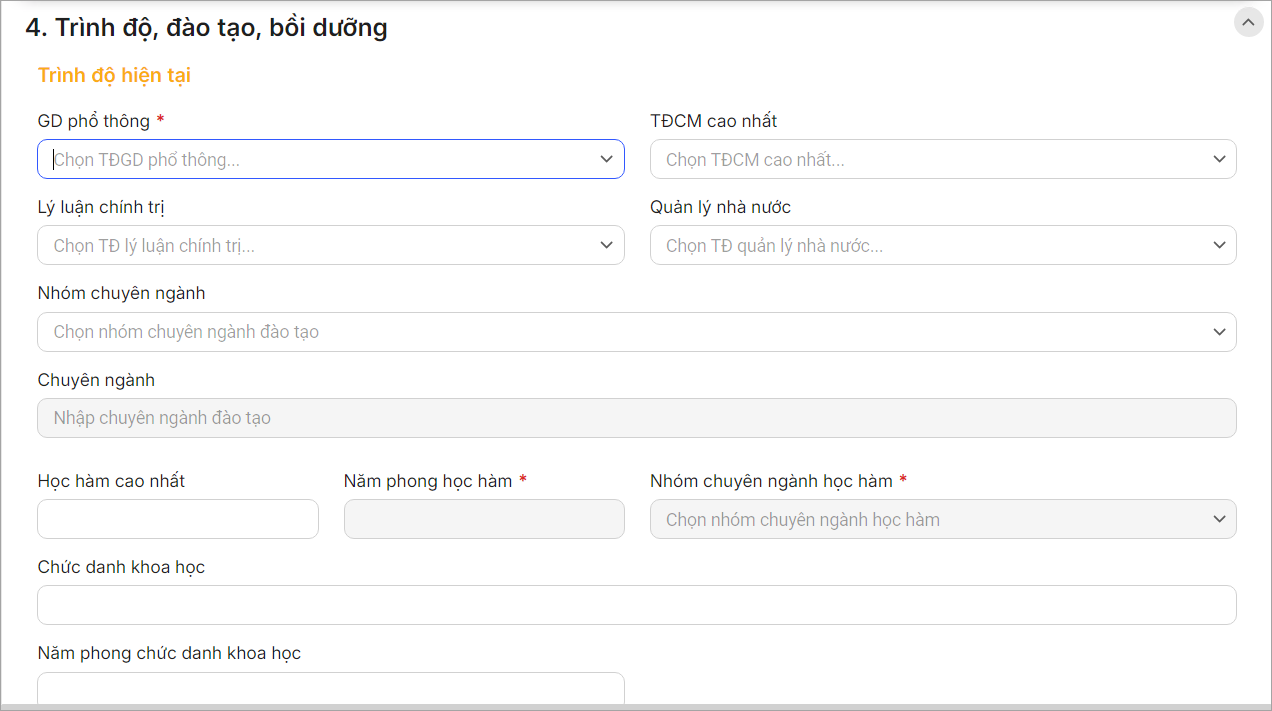The width and height of the screenshot is (1272, 711).
Task: Click the arrow in Lý luận chính trị dropdown
Action: click(606, 245)
